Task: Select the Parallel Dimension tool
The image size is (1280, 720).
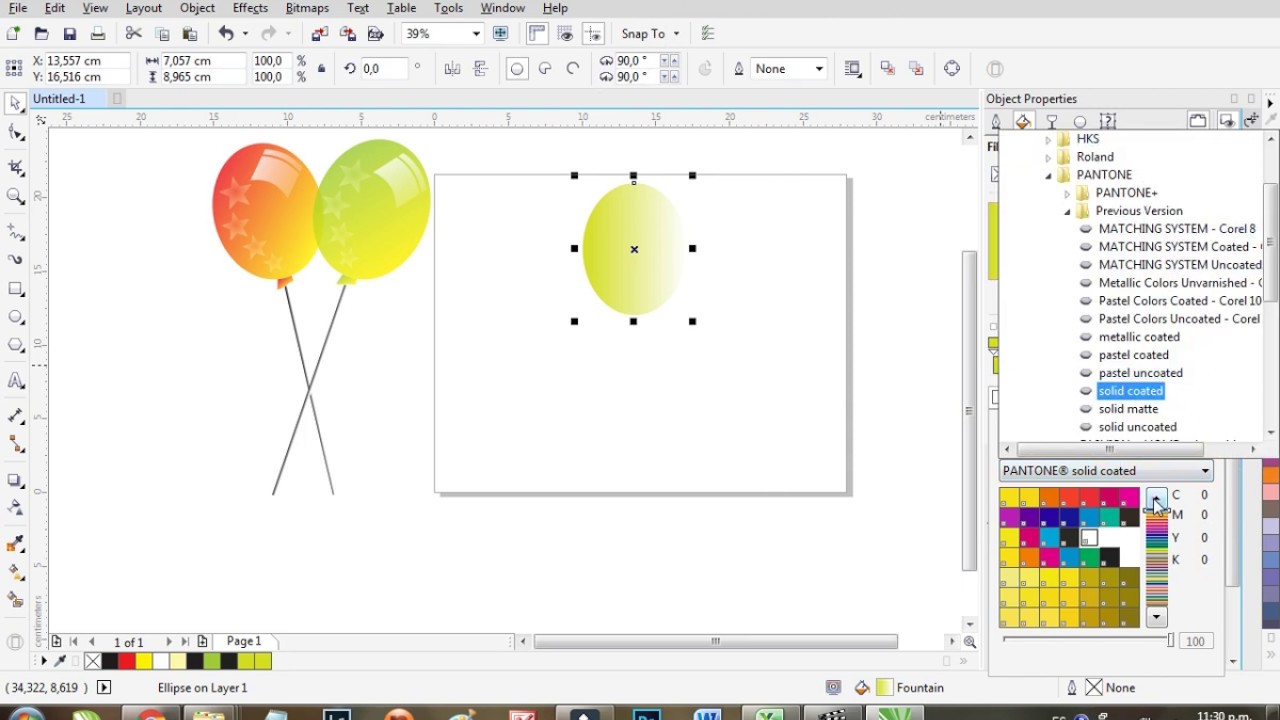Action: pyautogui.click(x=15, y=416)
